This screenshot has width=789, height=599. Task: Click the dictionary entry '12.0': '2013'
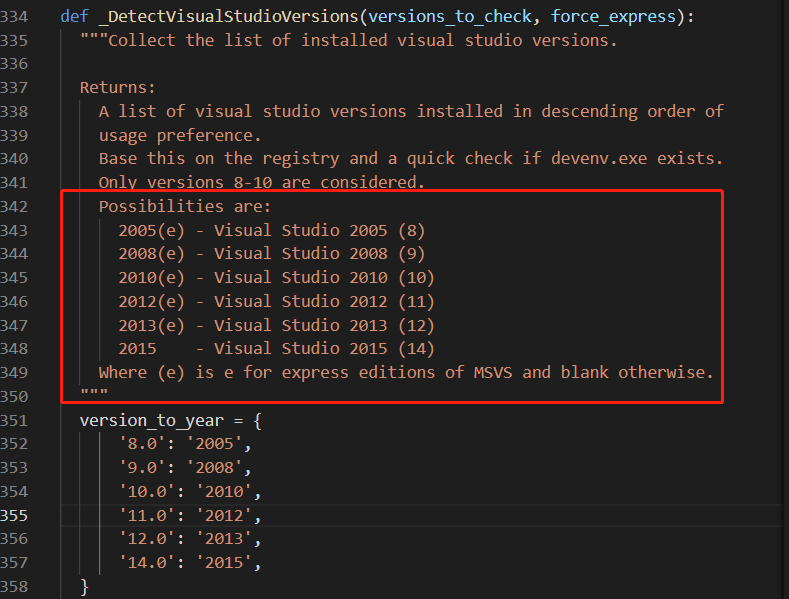[x=190, y=539]
